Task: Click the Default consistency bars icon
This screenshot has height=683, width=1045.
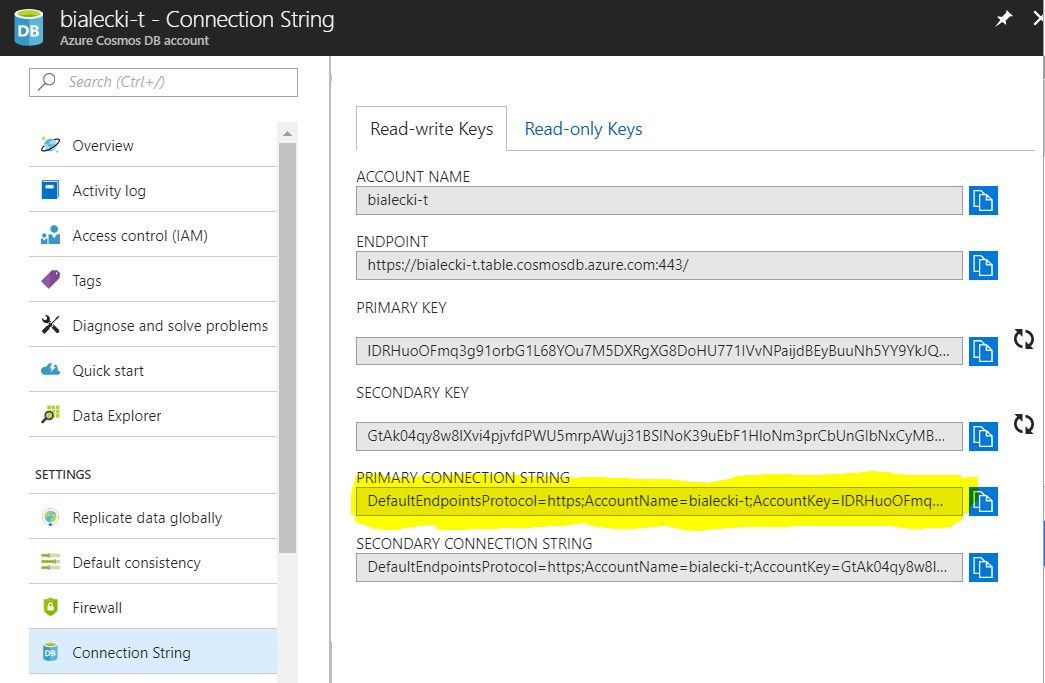Action: click(50, 562)
